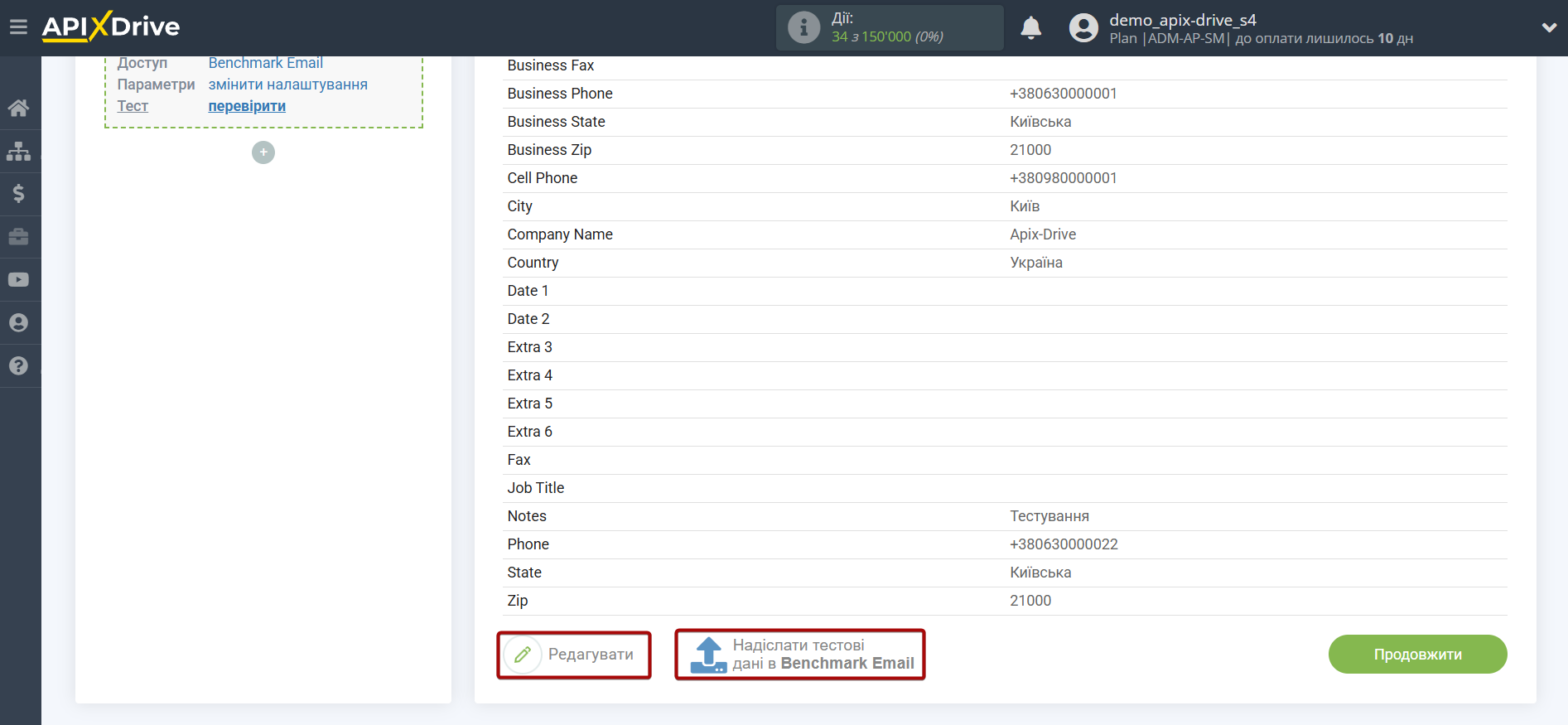Click the pencil edit icon

523,655
